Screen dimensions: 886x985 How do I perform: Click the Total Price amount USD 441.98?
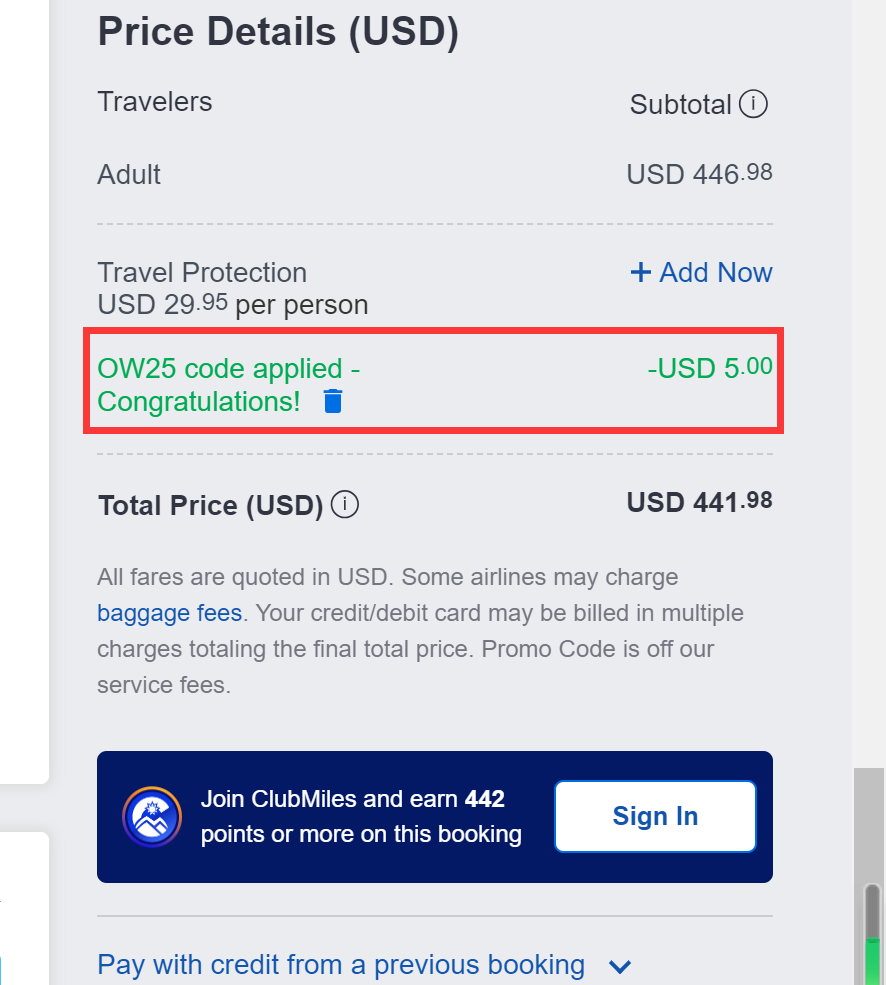[x=699, y=501]
